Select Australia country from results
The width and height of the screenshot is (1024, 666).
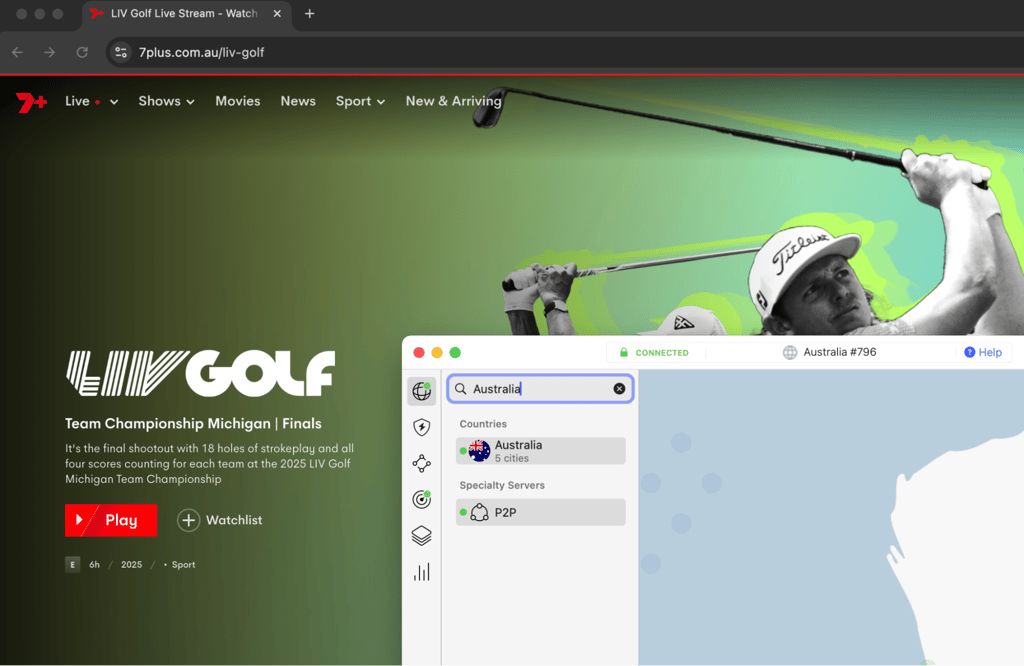[541, 451]
